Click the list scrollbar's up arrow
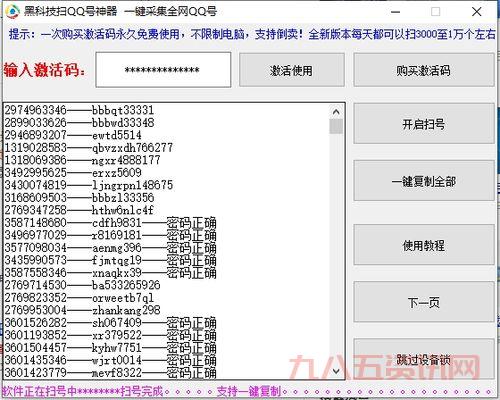500x400 pixels. coord(336,112)
